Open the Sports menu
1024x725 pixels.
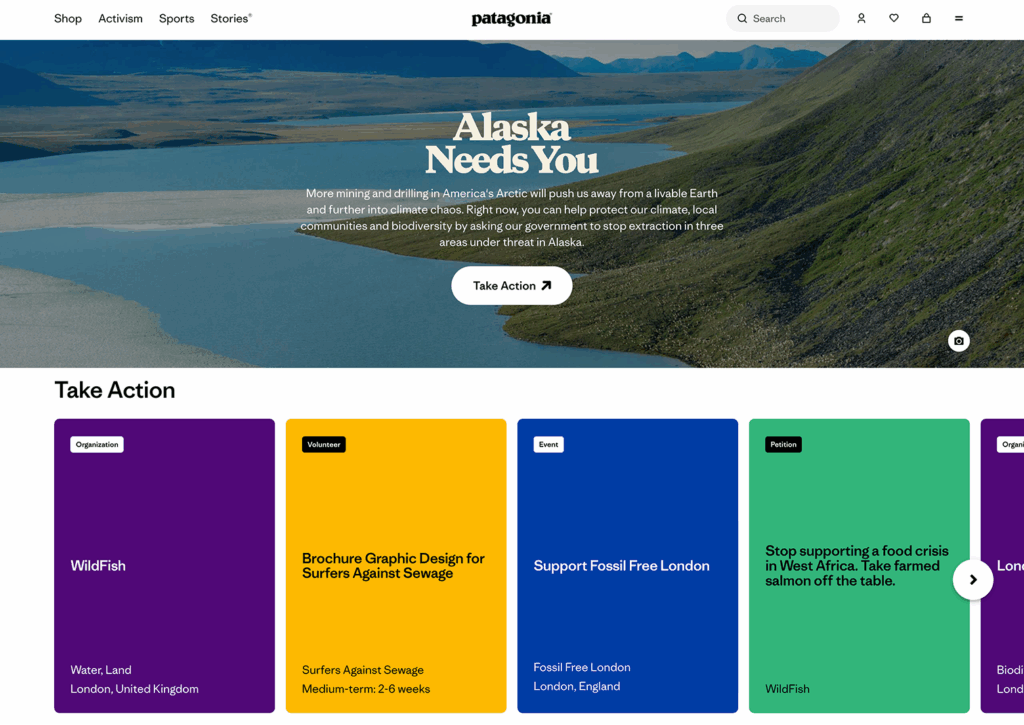[x=176, y=18]
